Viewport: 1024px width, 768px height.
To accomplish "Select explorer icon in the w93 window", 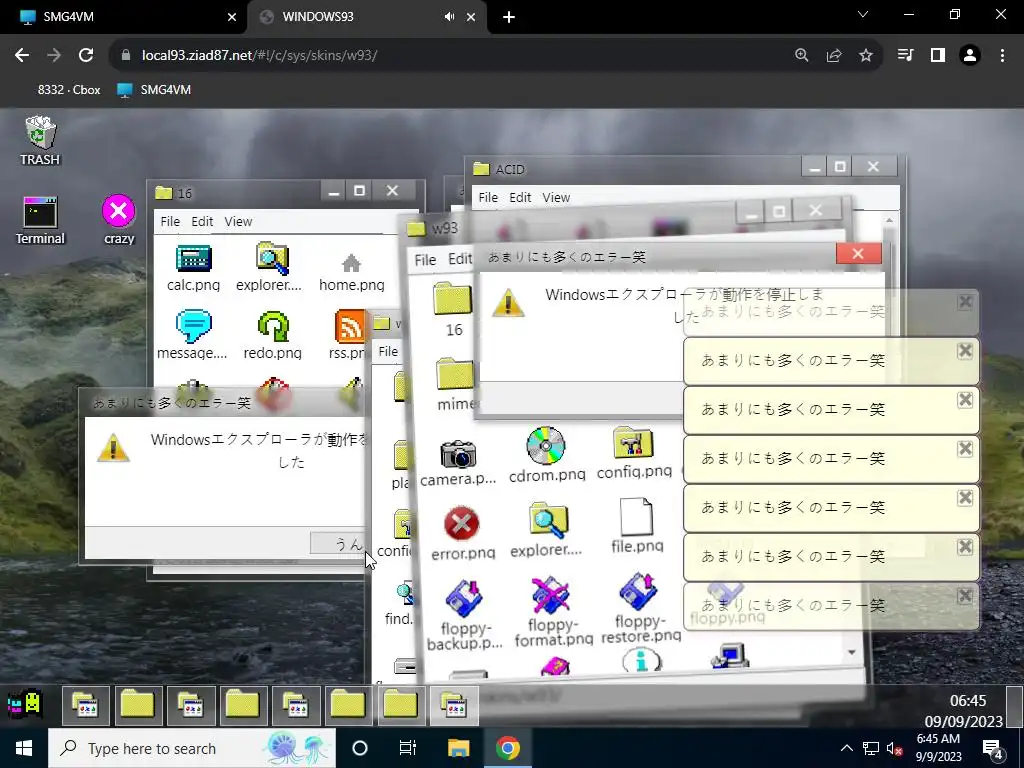I will [x=547, y=530].
